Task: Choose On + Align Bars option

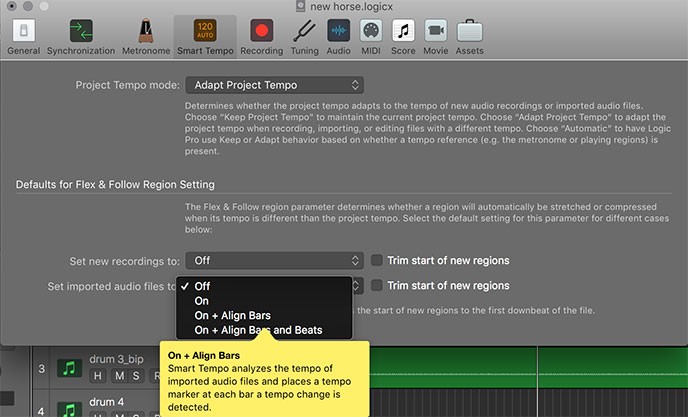Action: pyautogui.click(x=264, y=316)
